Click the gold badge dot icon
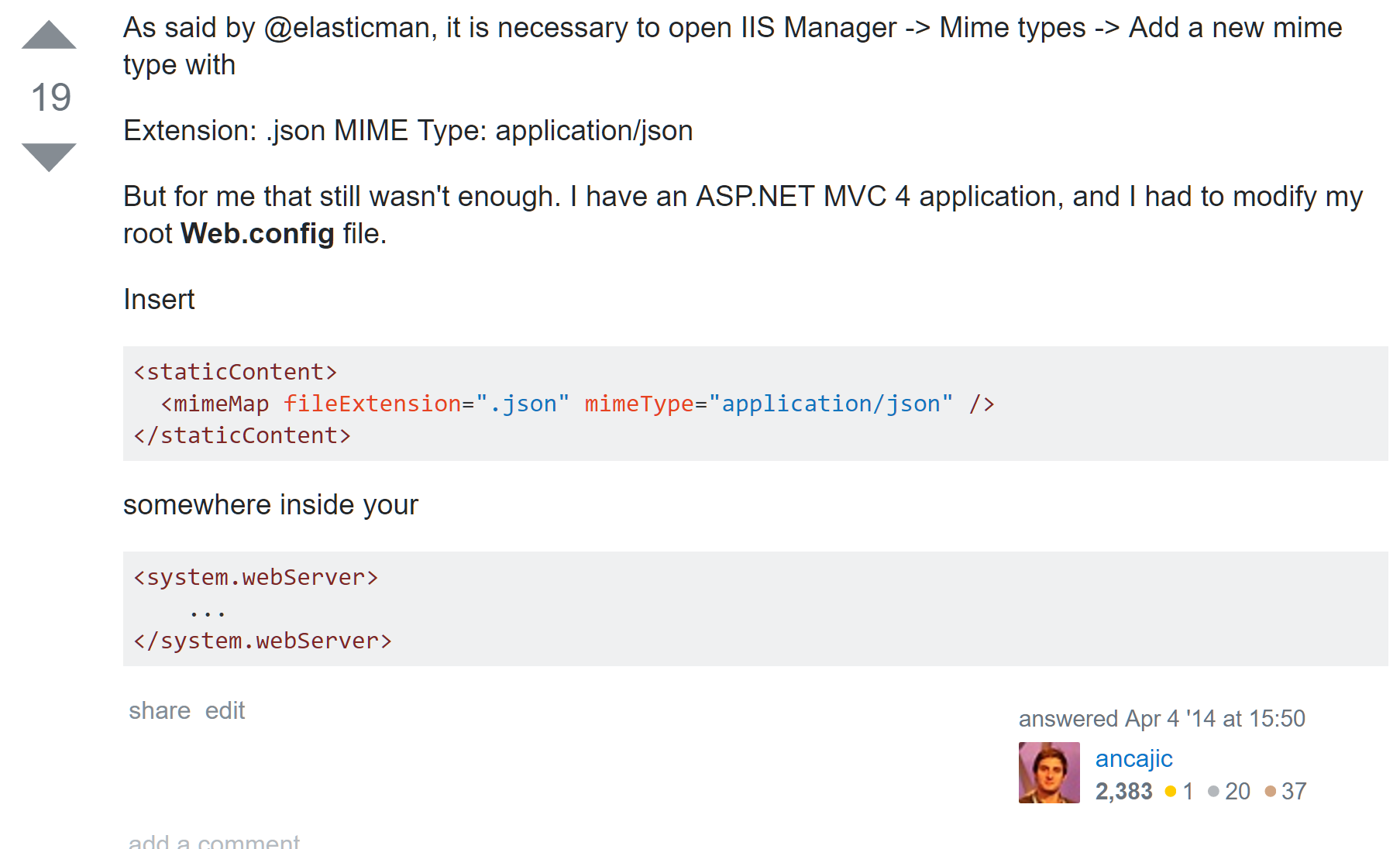1400x849 pixels. coord(1171,791)
